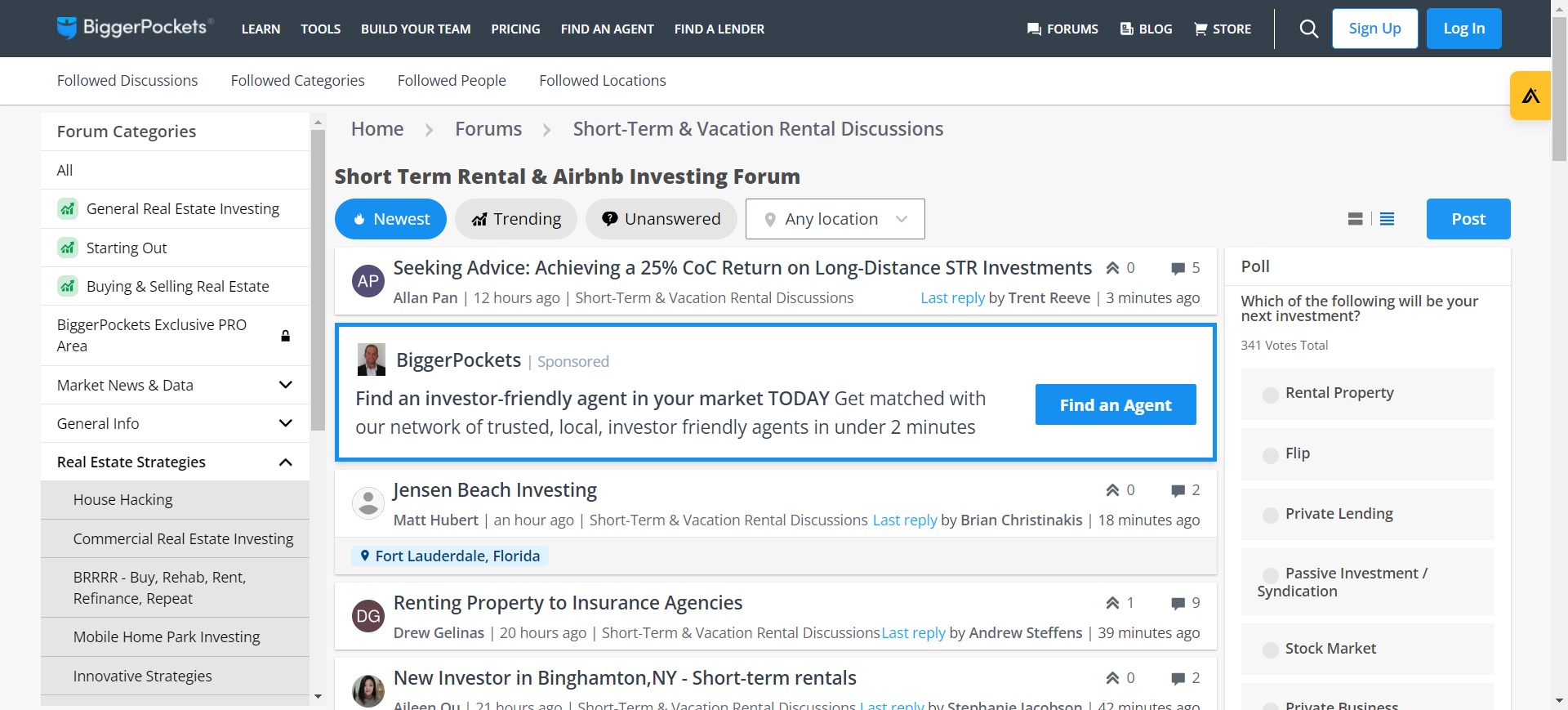
Task: Click comment icon on Renting Property post
Action: click(x=1178, y=604)
